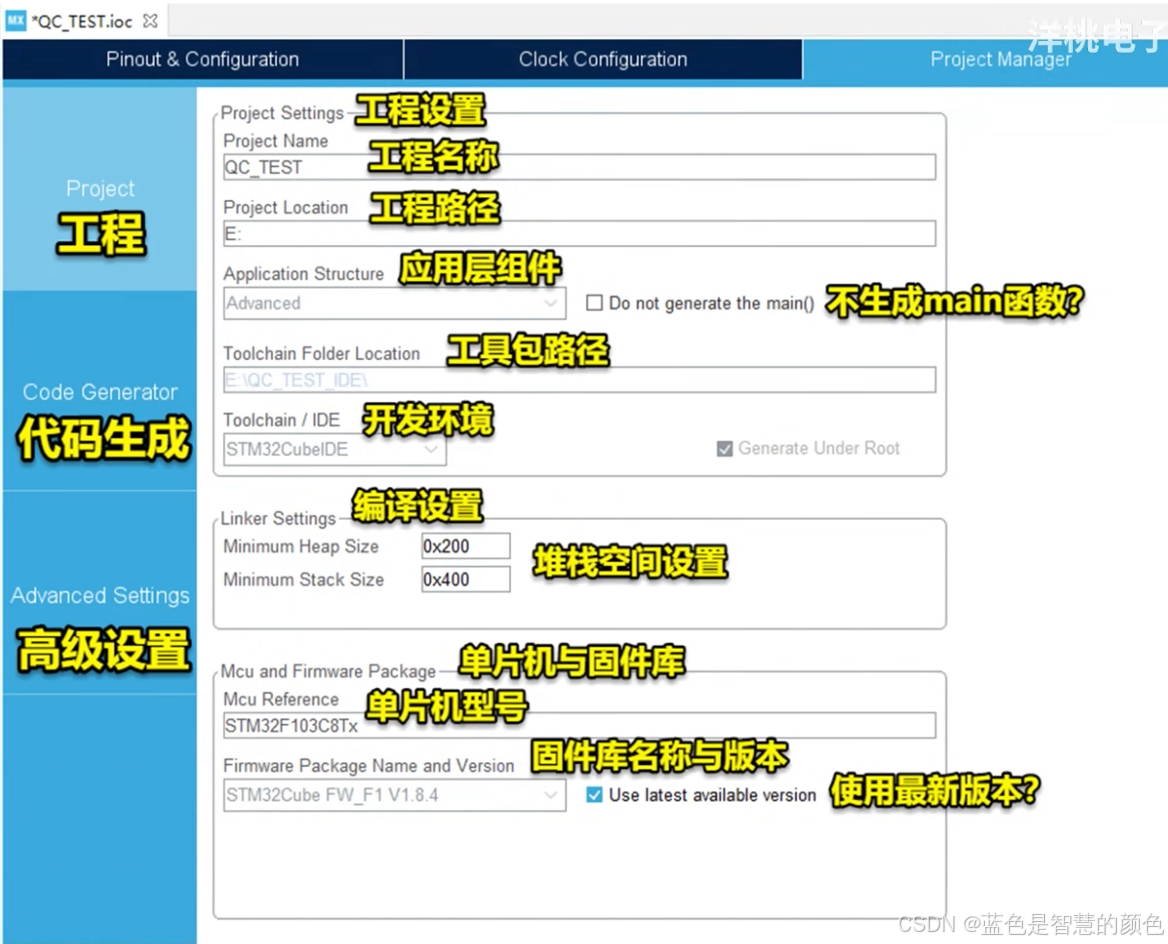Open Advanced Settings section in sidebar
1168x944 pixels.
[x=100, y=595]
